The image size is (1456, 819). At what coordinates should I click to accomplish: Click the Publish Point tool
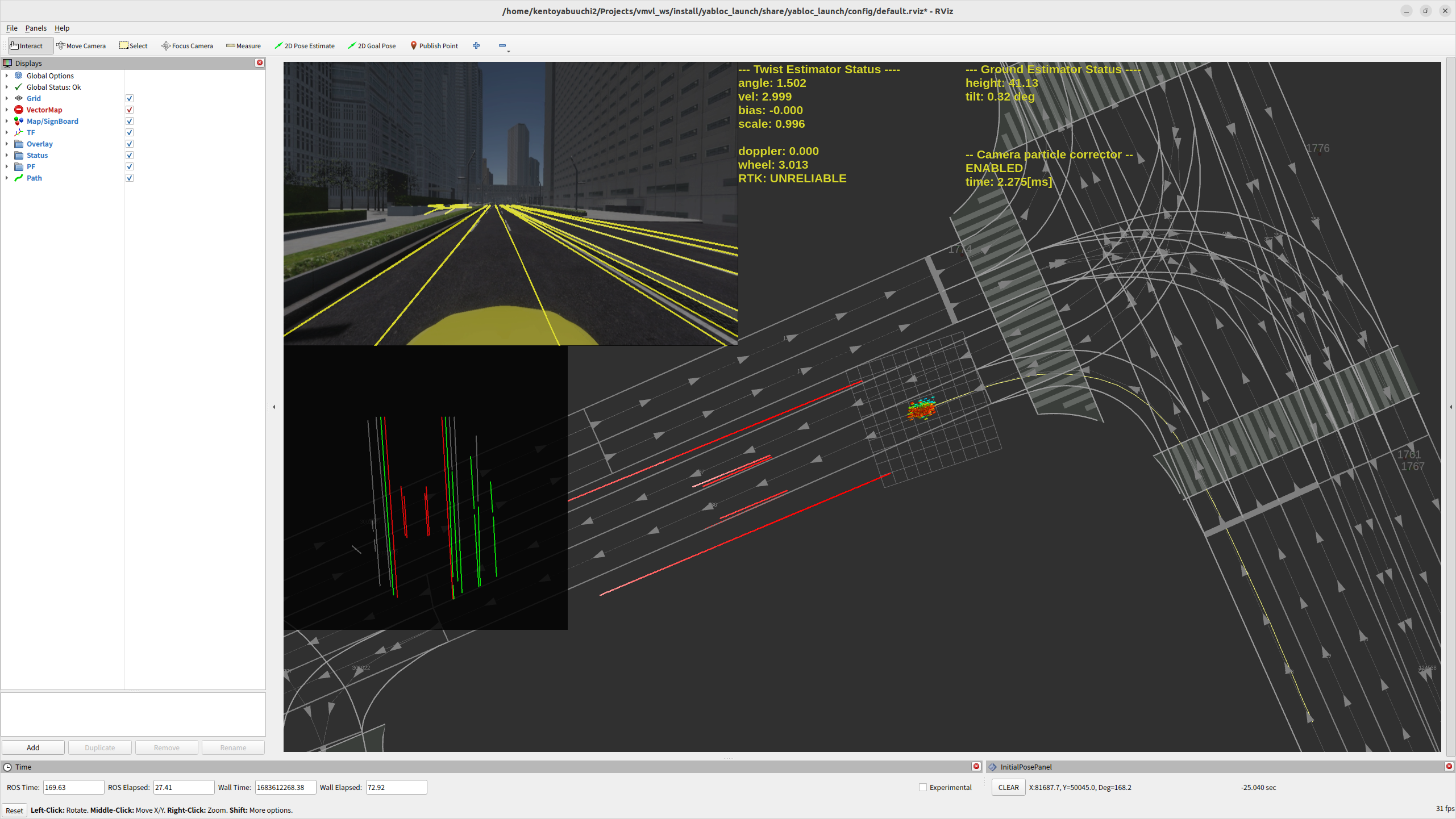pyautogui.click(x=434, y=45)
